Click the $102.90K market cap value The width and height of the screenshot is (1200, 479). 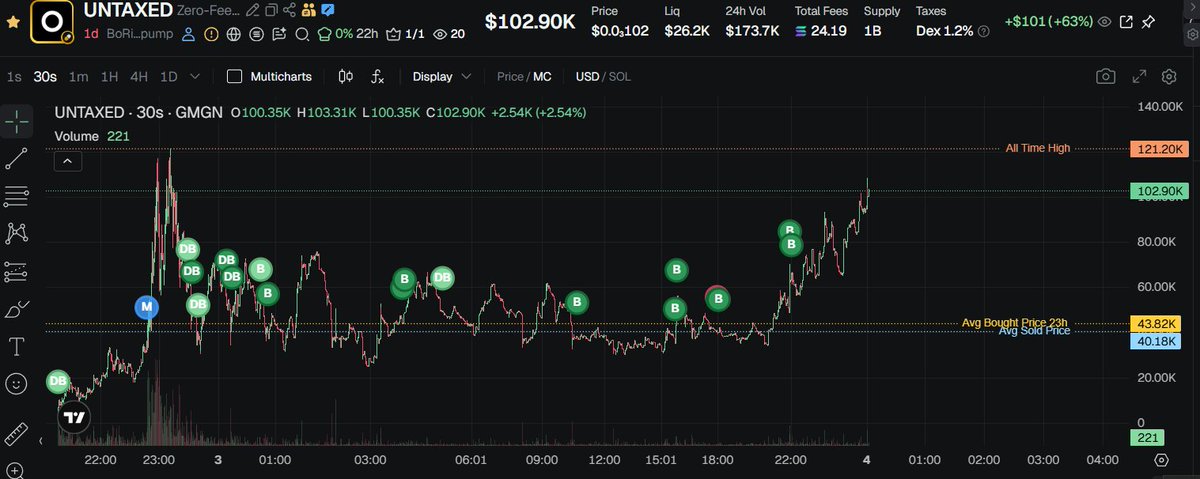coord(530,21)
